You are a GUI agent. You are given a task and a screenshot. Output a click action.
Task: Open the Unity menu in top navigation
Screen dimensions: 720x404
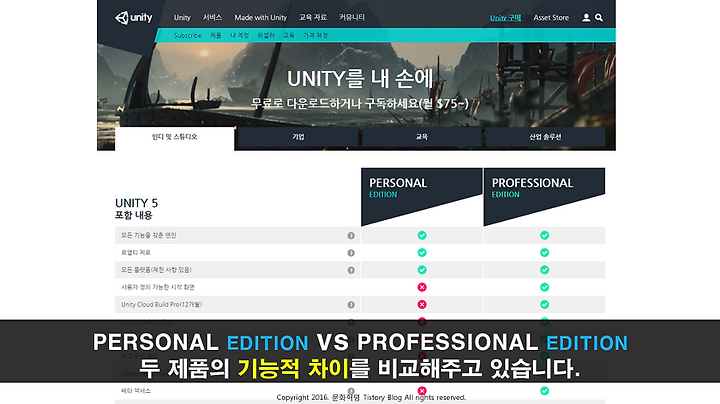pos(182,17)
